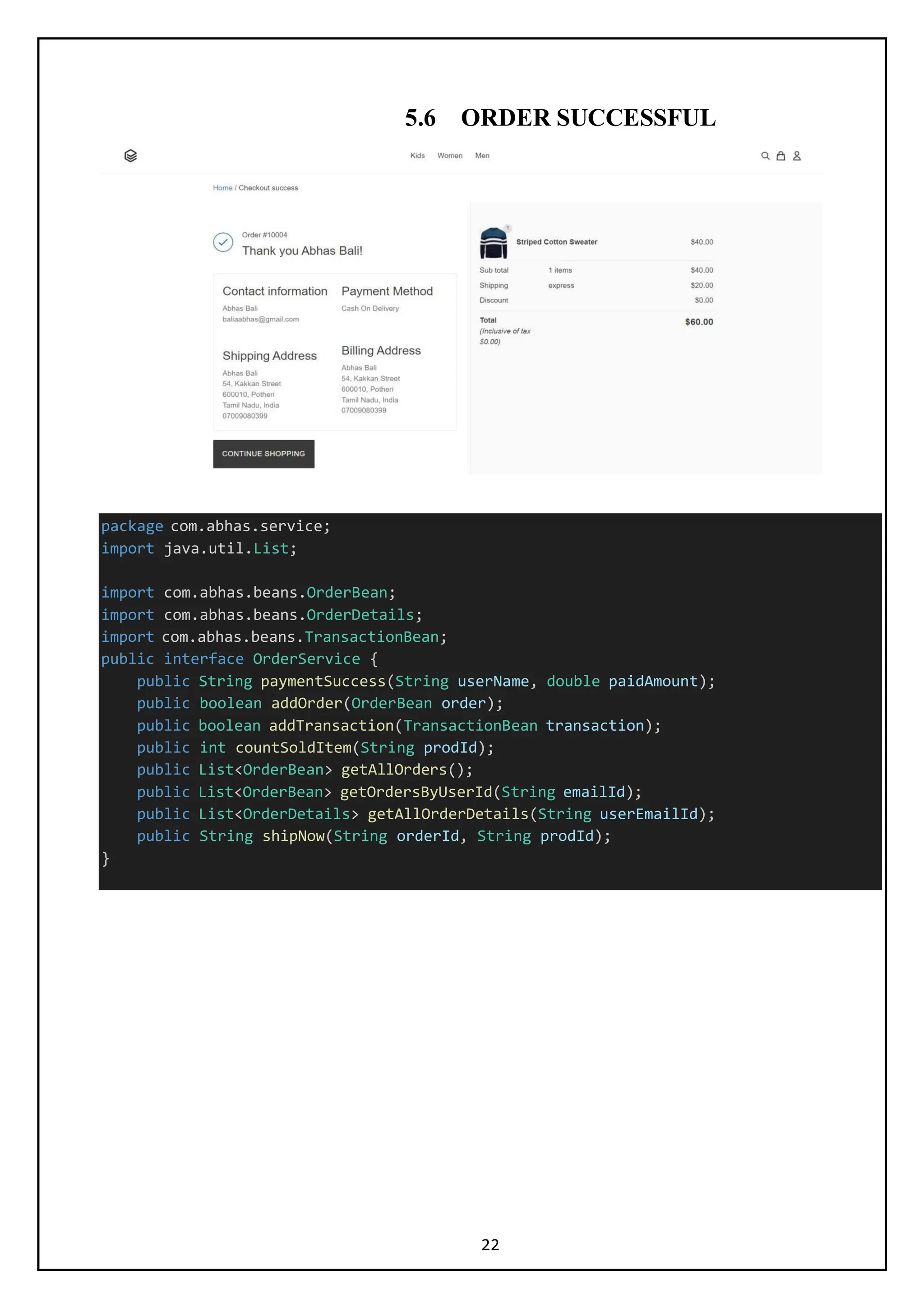
Task: Click the countSoldItem method declaration
Action: click(315, 747)
